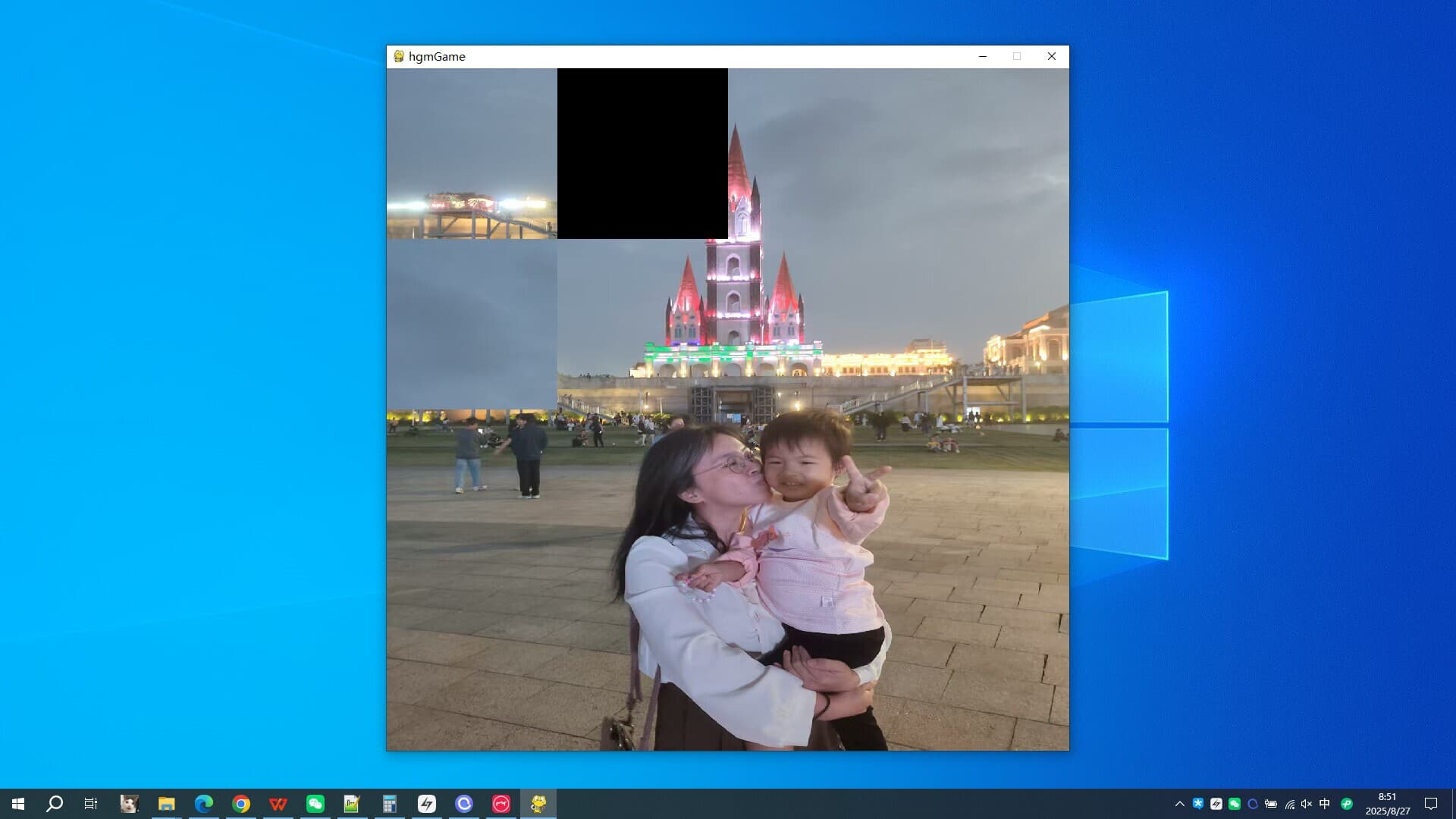
Task: Click the plain gray sky tile below pier
Action: [x=472, y=325]
